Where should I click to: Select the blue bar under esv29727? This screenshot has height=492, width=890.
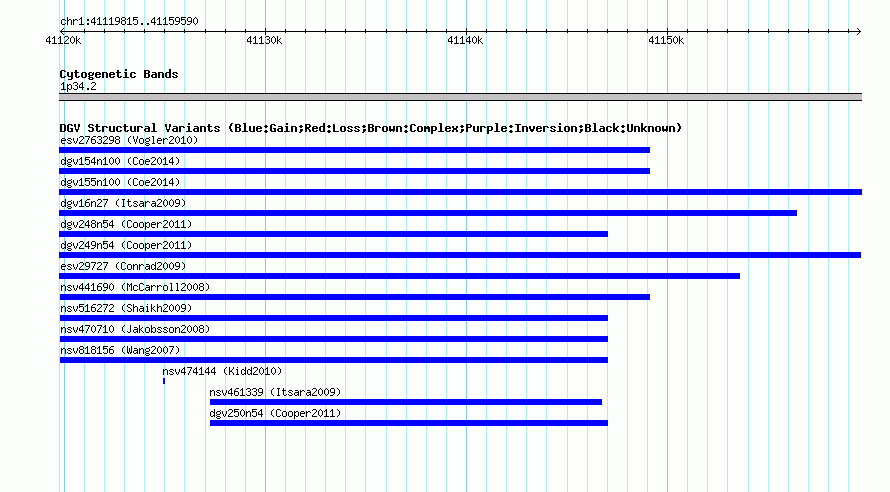[x=400, y=276]
